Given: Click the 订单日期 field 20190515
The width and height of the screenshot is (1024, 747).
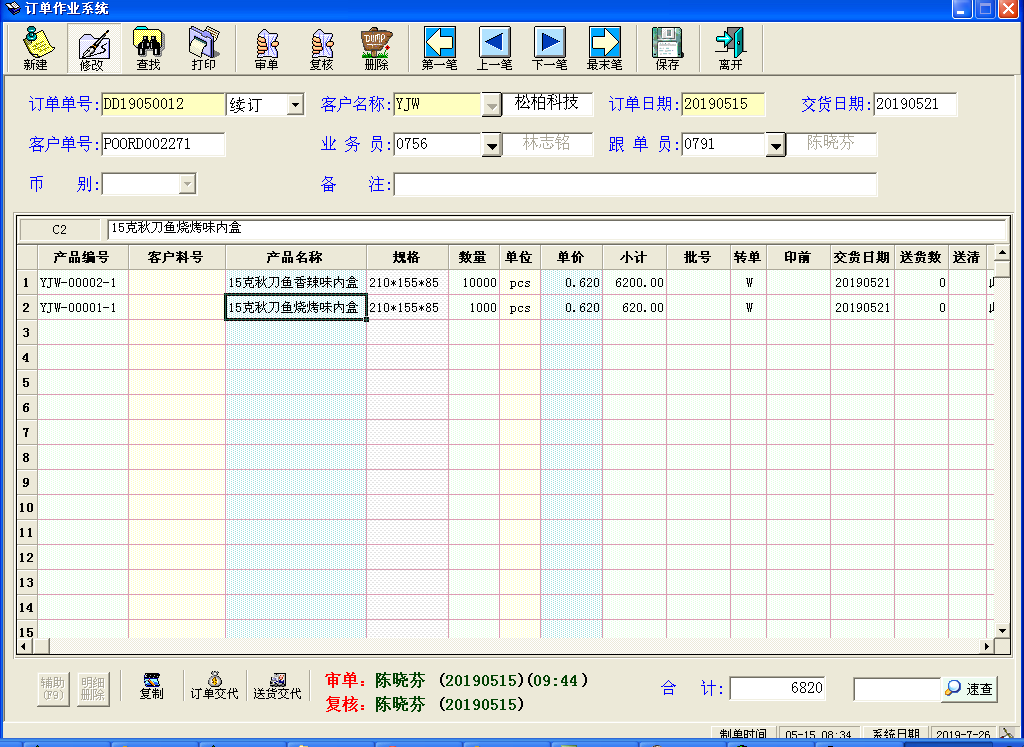Looking at the screenshot, I should click(x=723, y=104).
